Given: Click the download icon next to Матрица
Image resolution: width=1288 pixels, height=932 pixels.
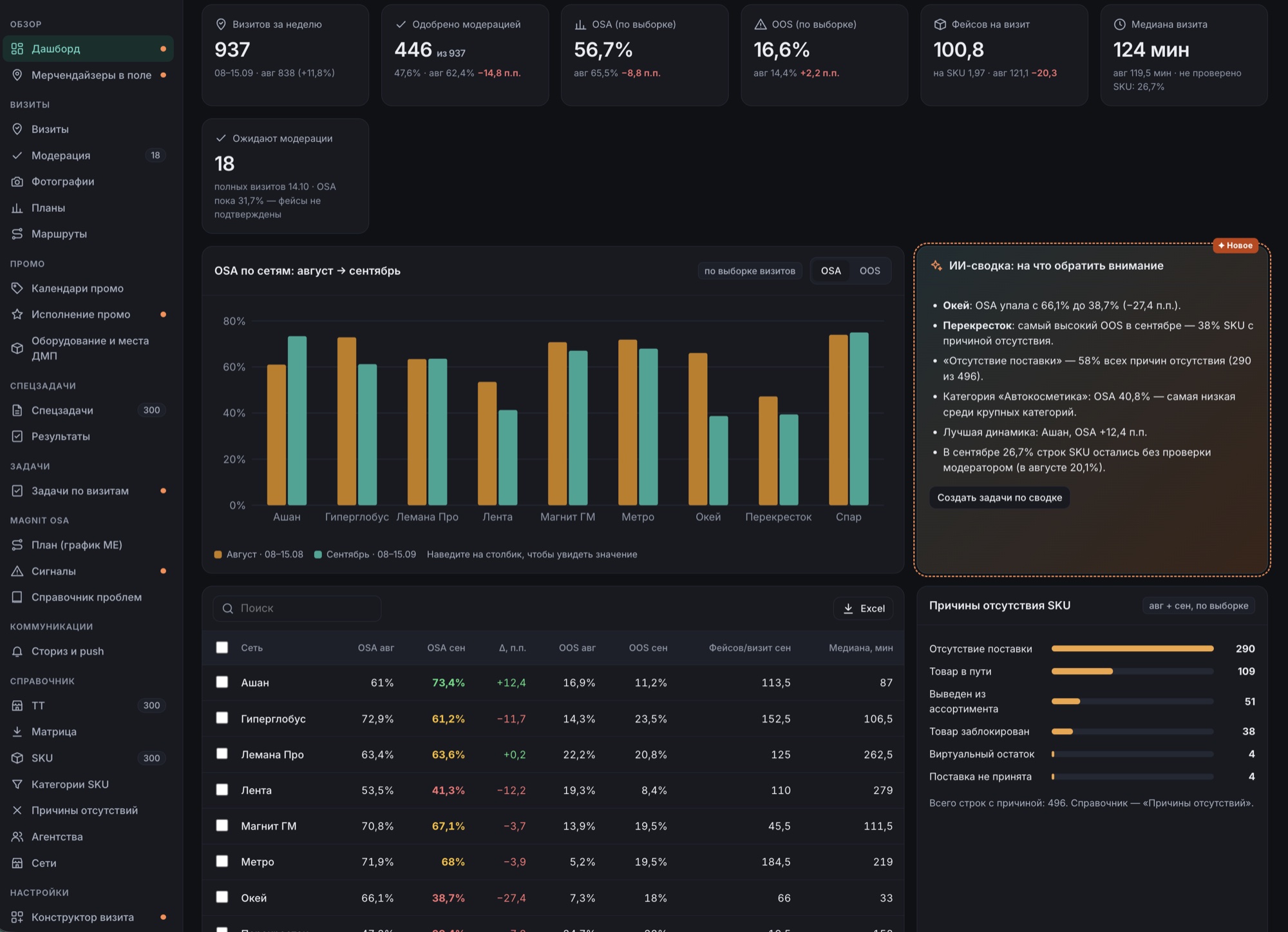Looking at the screenshot, I should pos(17,732).
